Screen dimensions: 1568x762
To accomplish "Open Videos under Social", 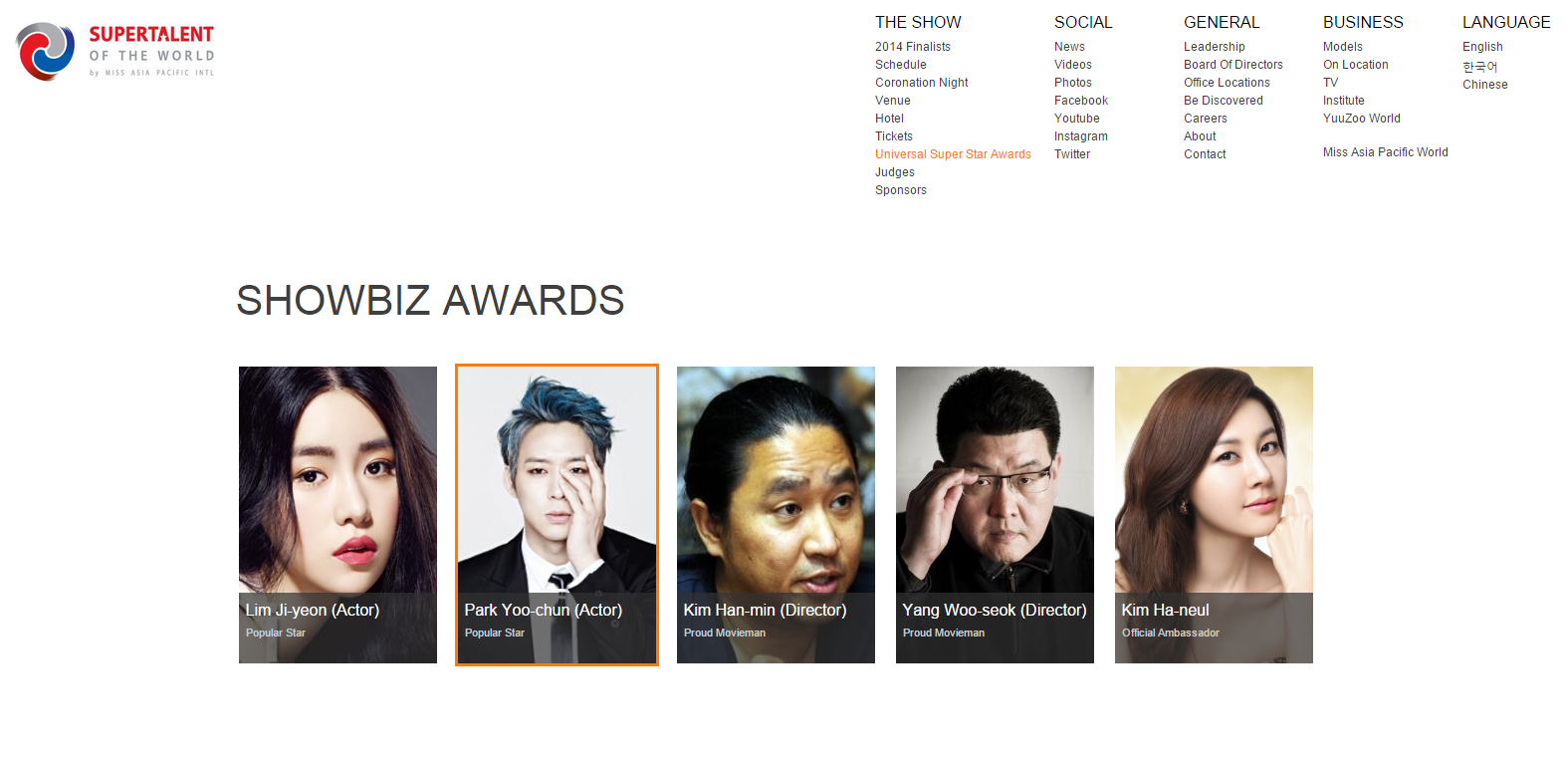I will pyautogui.click(x=1073, y=65).
